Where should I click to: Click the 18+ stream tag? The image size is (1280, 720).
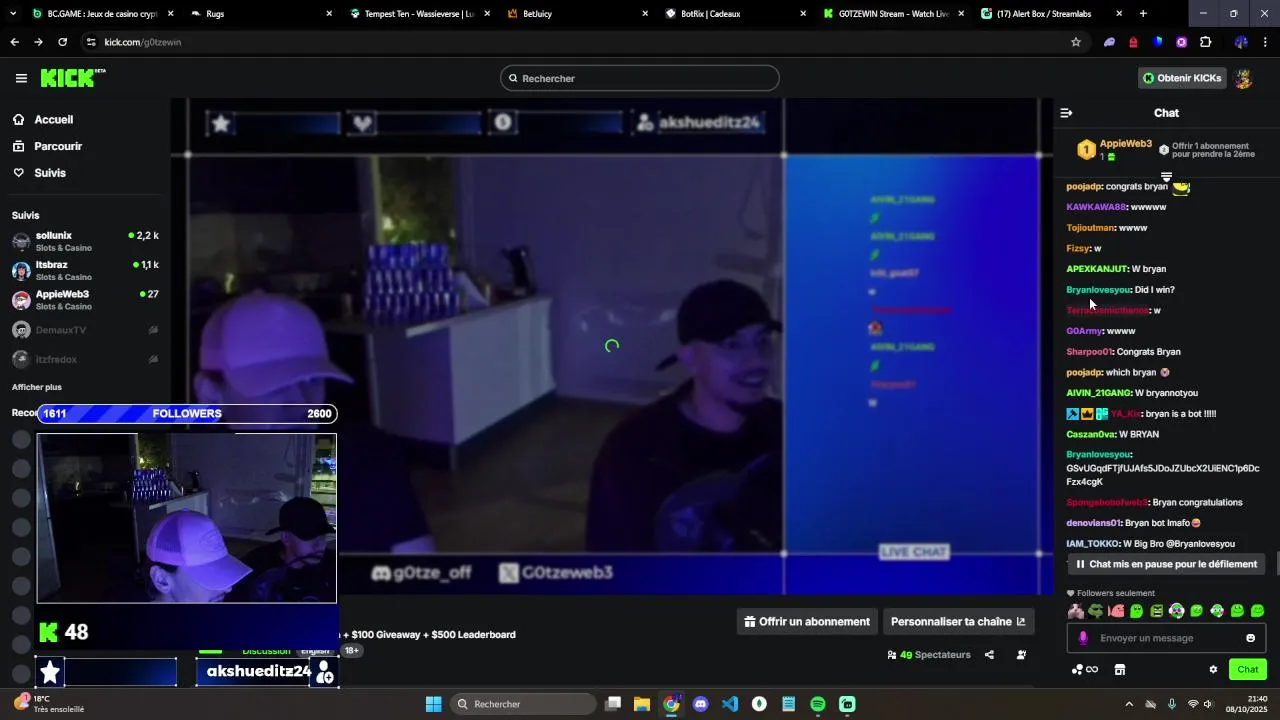click(x=351, y=650)
